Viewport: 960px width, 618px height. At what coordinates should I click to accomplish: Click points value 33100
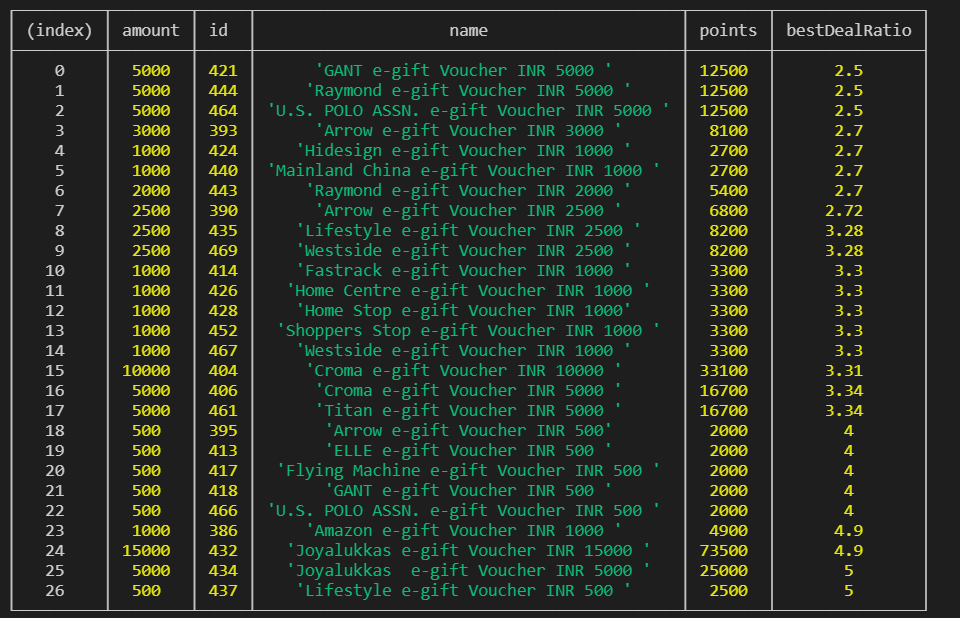tap(724, 371)
